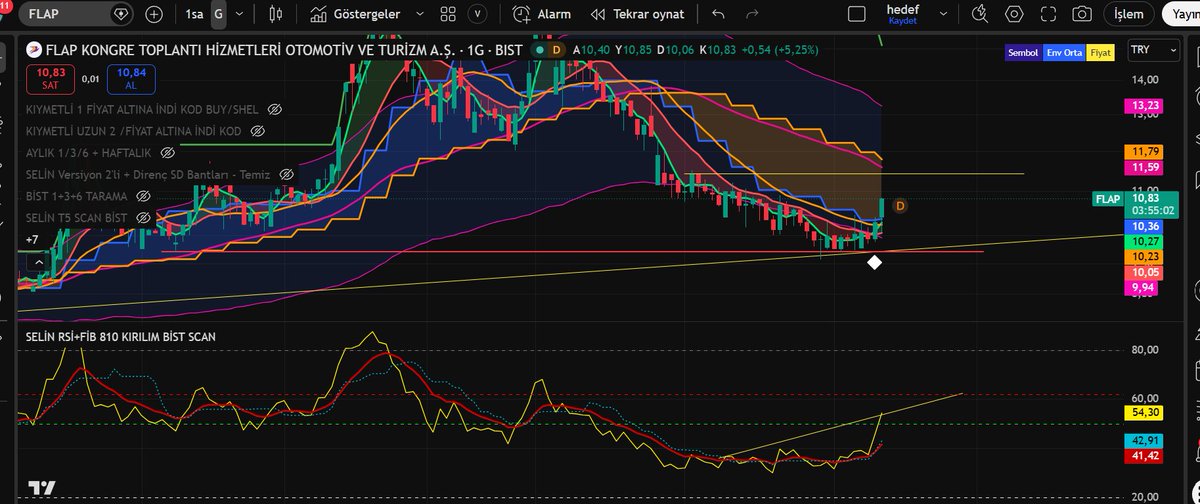
Task: Select the SELİN RSİ+FİB 810 KIRILIM indicator title
Action: [121, 337]
